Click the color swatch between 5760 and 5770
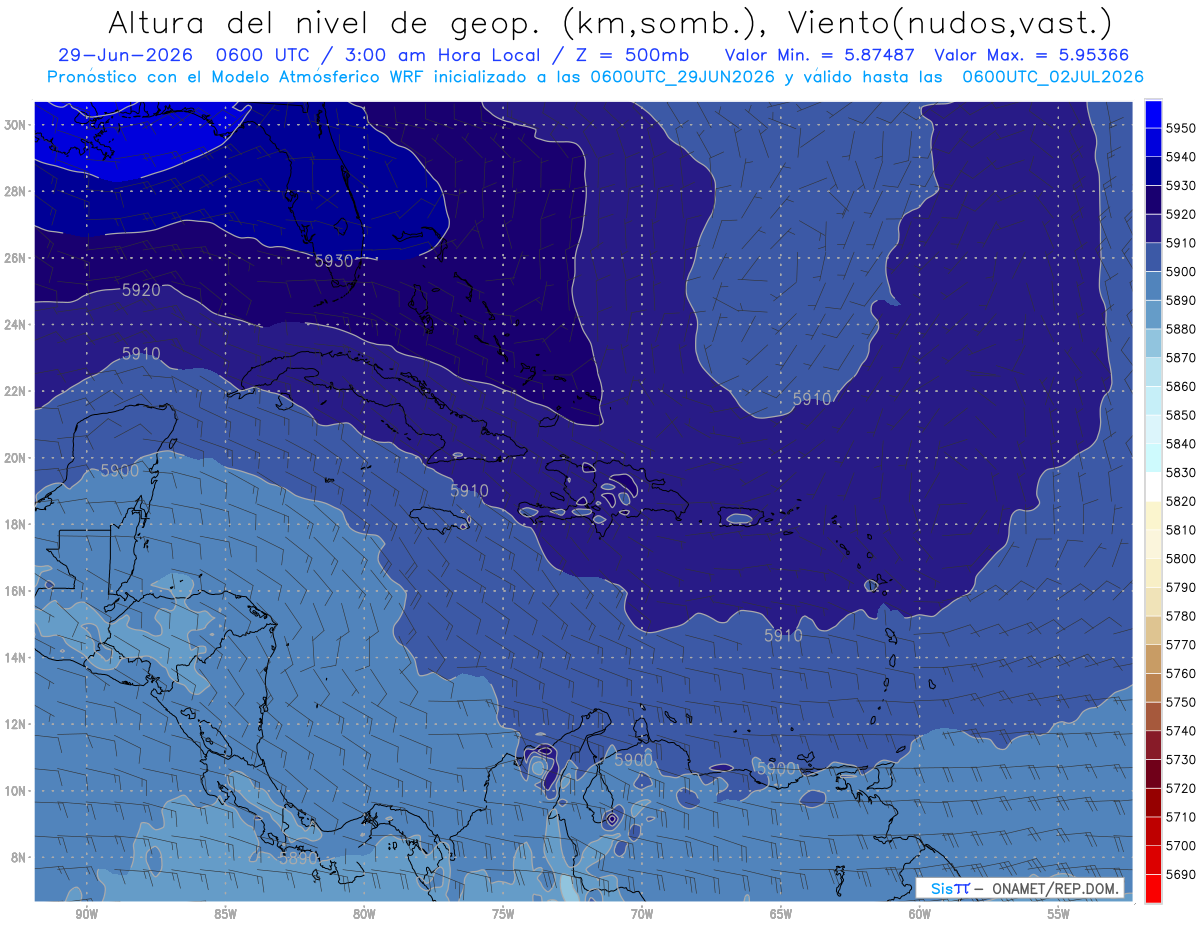The image size is (1200, 927). pos(1153,658)
